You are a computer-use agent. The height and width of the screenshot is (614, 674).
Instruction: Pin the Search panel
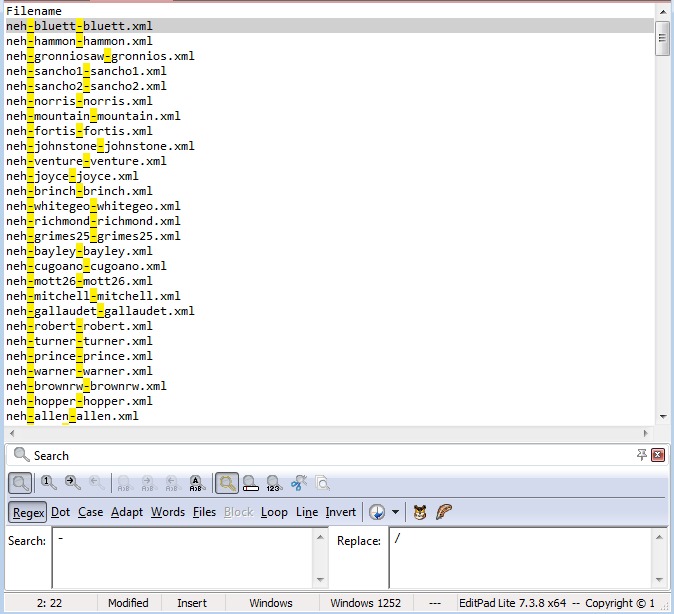[x=642, y=455]
